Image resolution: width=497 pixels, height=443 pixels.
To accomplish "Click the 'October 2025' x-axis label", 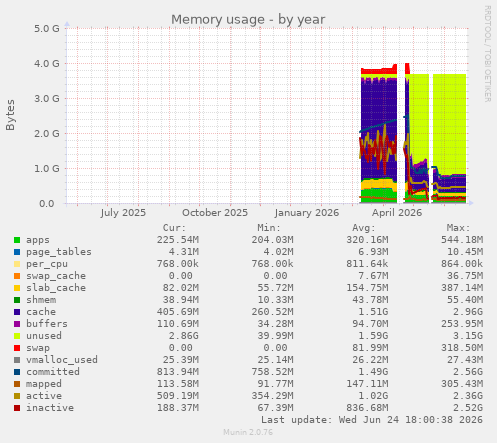I will point(215,213).
